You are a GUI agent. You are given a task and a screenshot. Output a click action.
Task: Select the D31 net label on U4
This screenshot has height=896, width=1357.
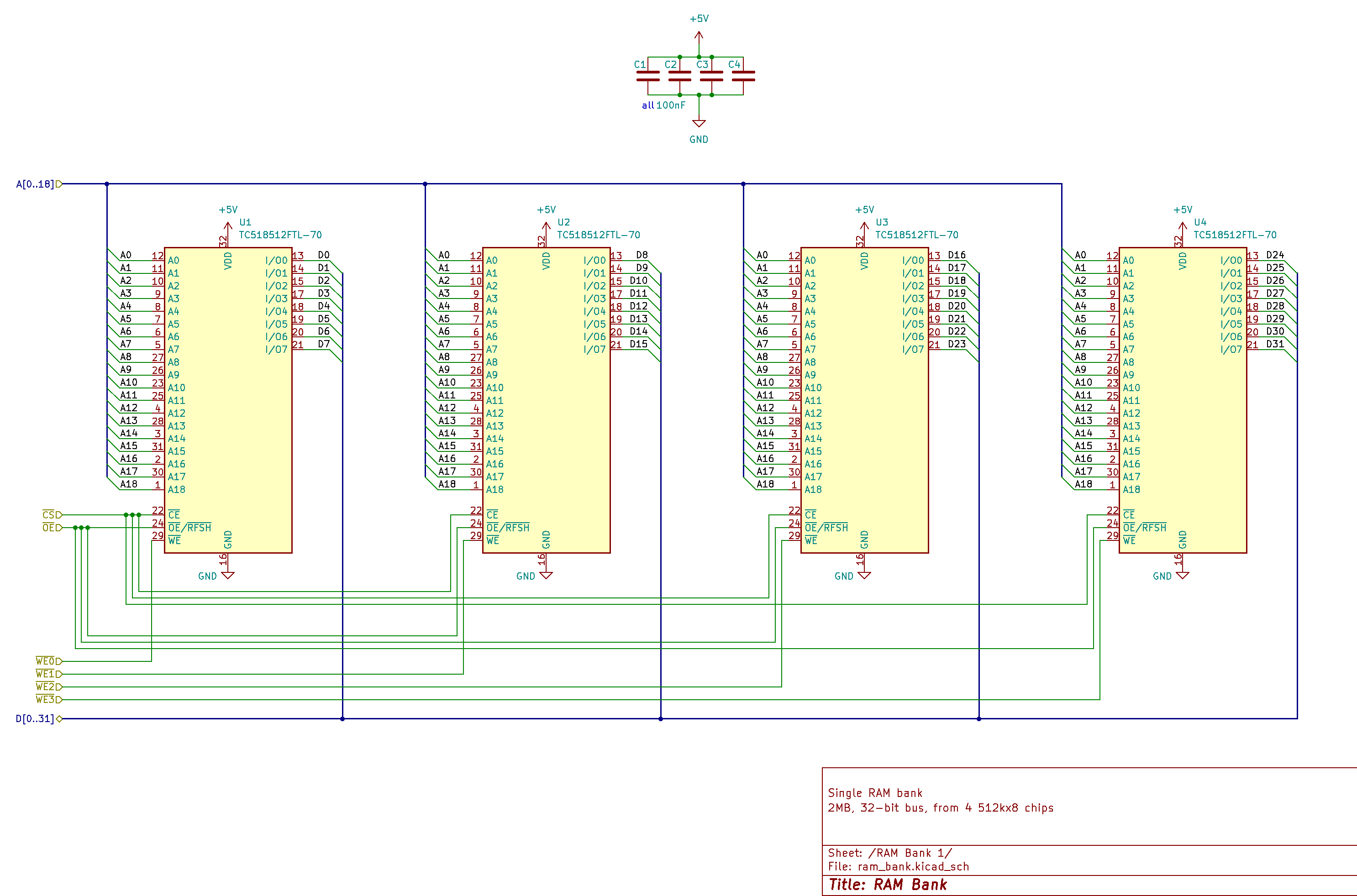[1275, 344]
